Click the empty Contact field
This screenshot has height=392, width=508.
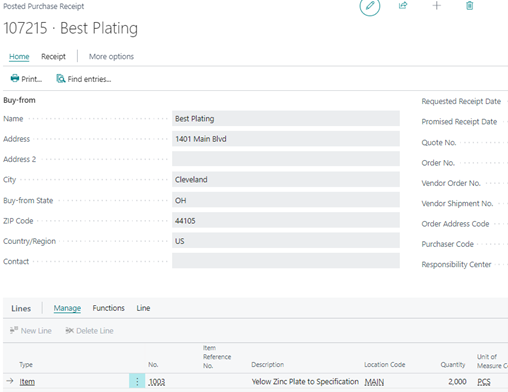(x=286, y=261)
